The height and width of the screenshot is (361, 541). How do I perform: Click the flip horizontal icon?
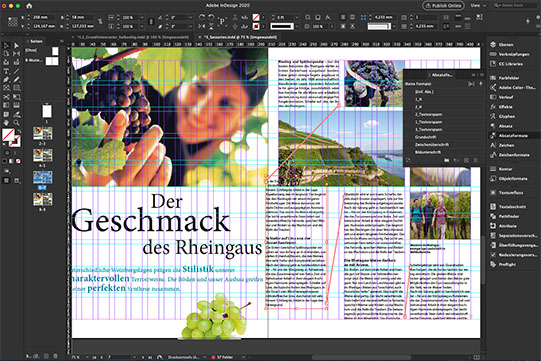coord(202,26)
